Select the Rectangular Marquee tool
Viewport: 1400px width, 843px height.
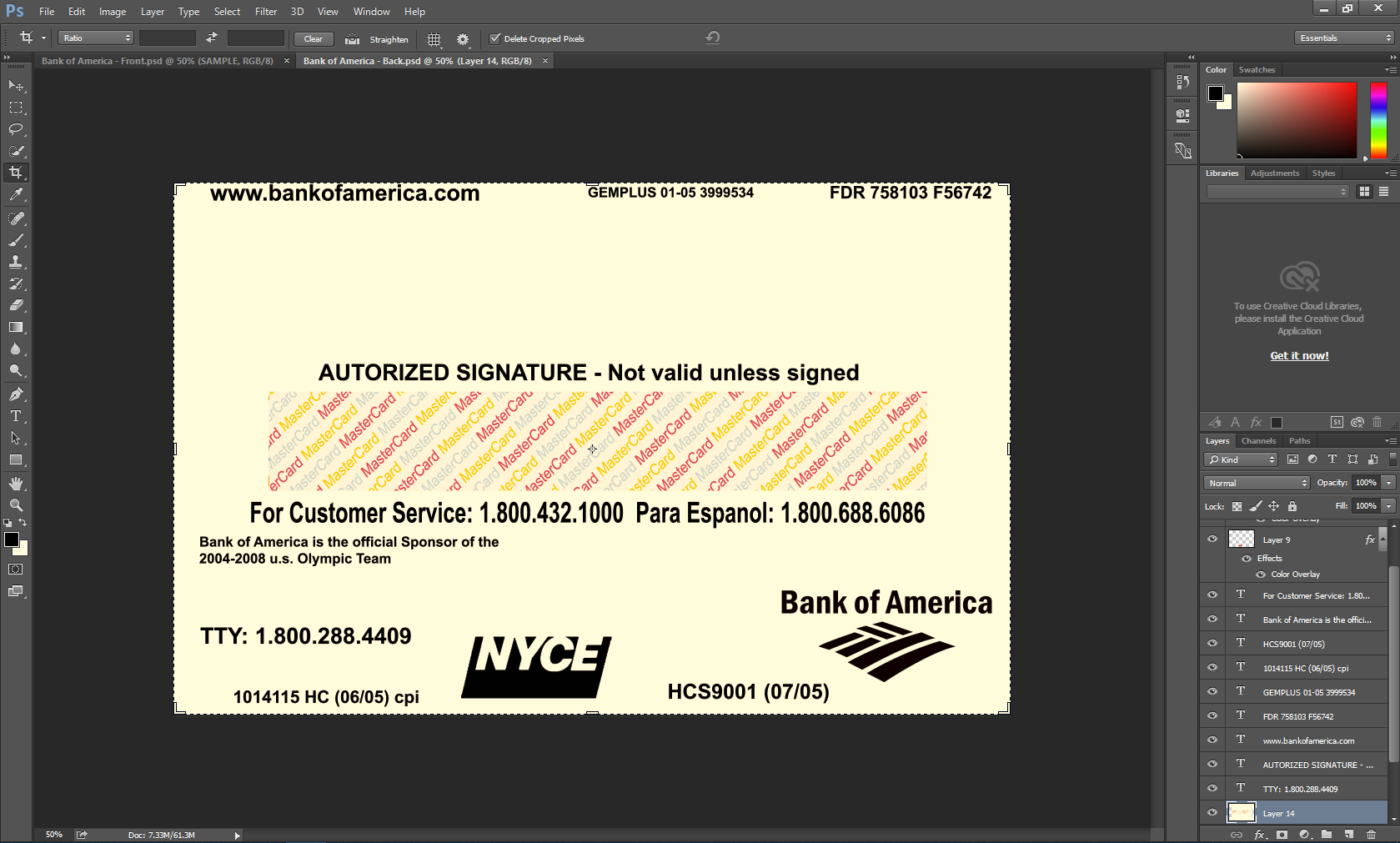click(x=16, y=108)
